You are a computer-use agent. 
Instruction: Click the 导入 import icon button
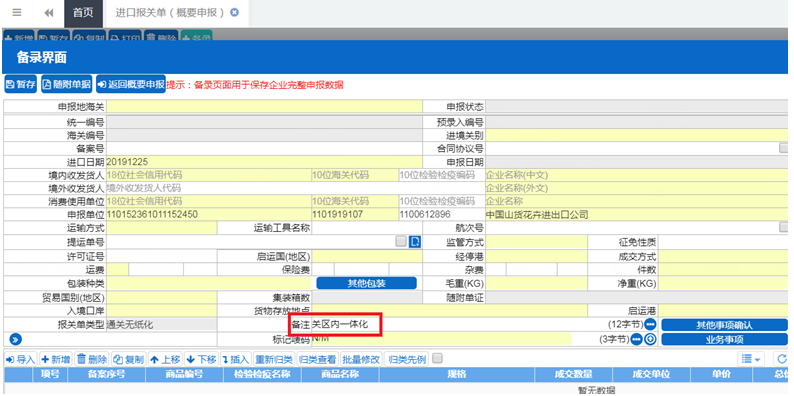(x=20, y=360)
